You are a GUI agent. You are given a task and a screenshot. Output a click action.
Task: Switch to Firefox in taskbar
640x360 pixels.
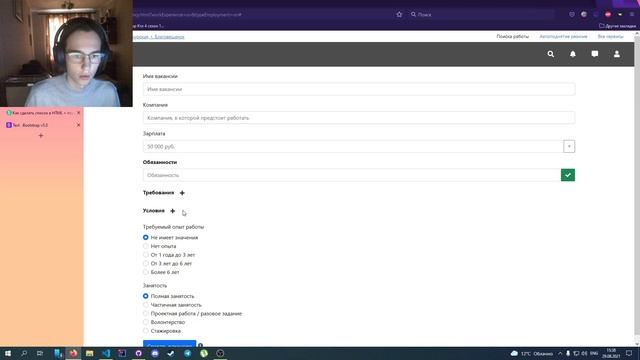coord(73,353)
